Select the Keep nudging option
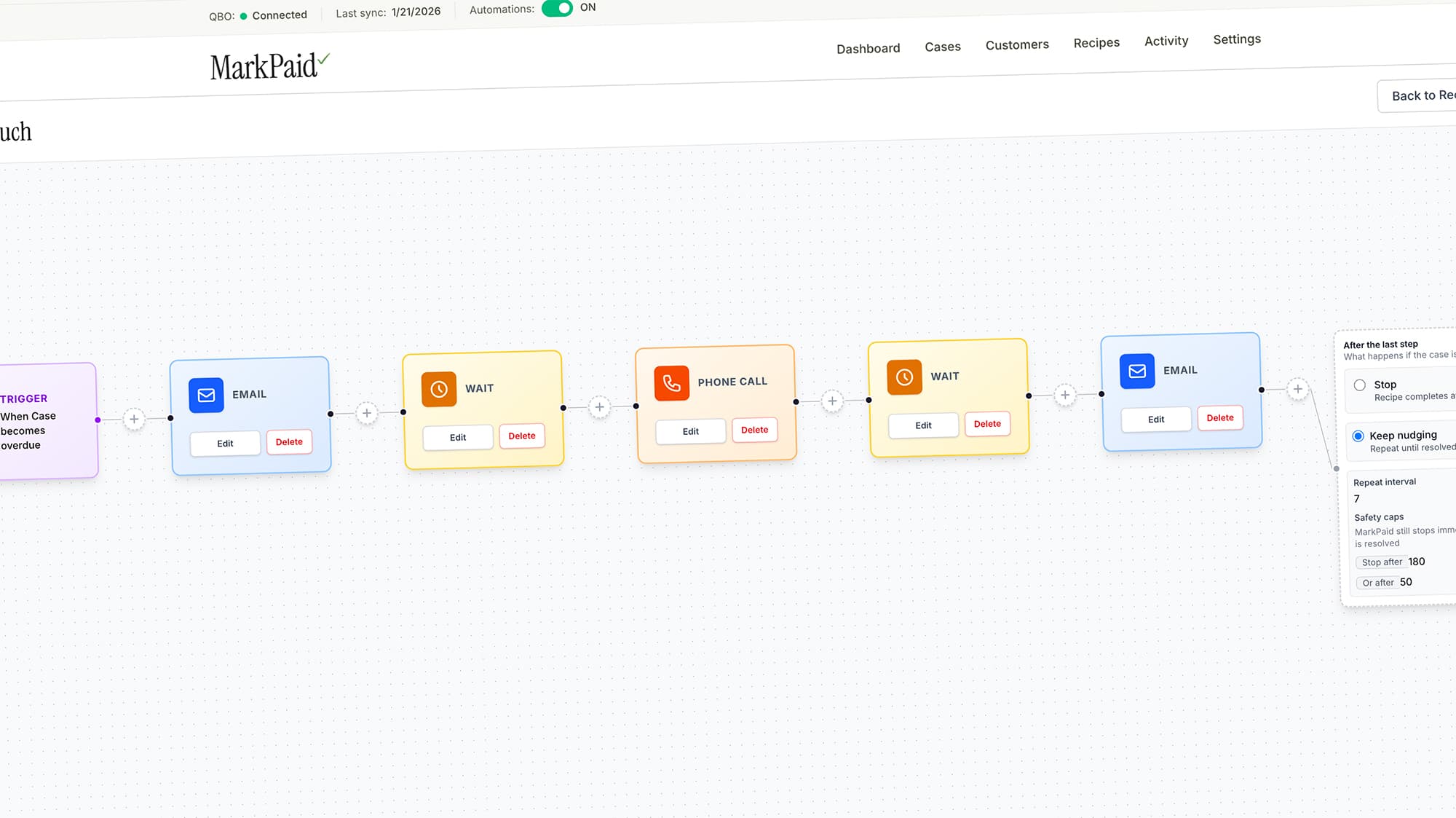 pos(1358,436)
